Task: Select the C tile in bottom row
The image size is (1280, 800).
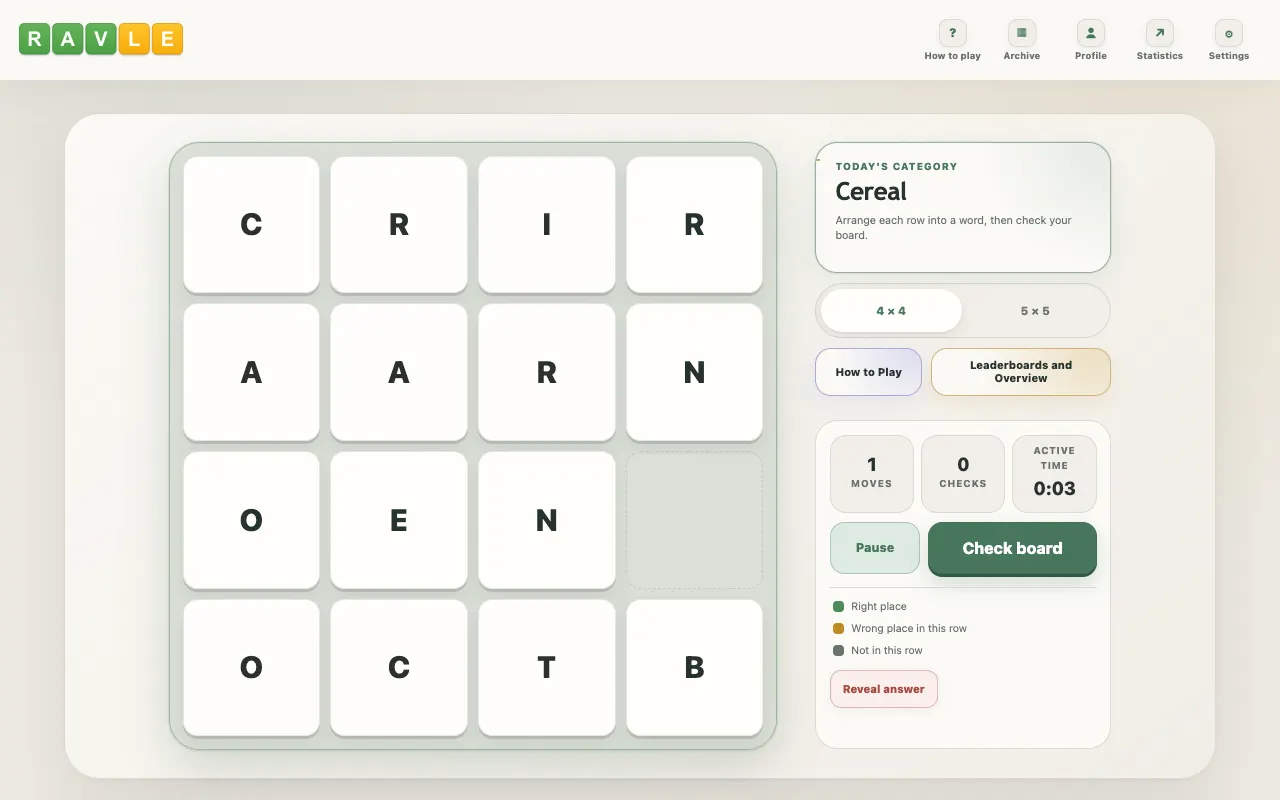Action: (x=399, y=668)
